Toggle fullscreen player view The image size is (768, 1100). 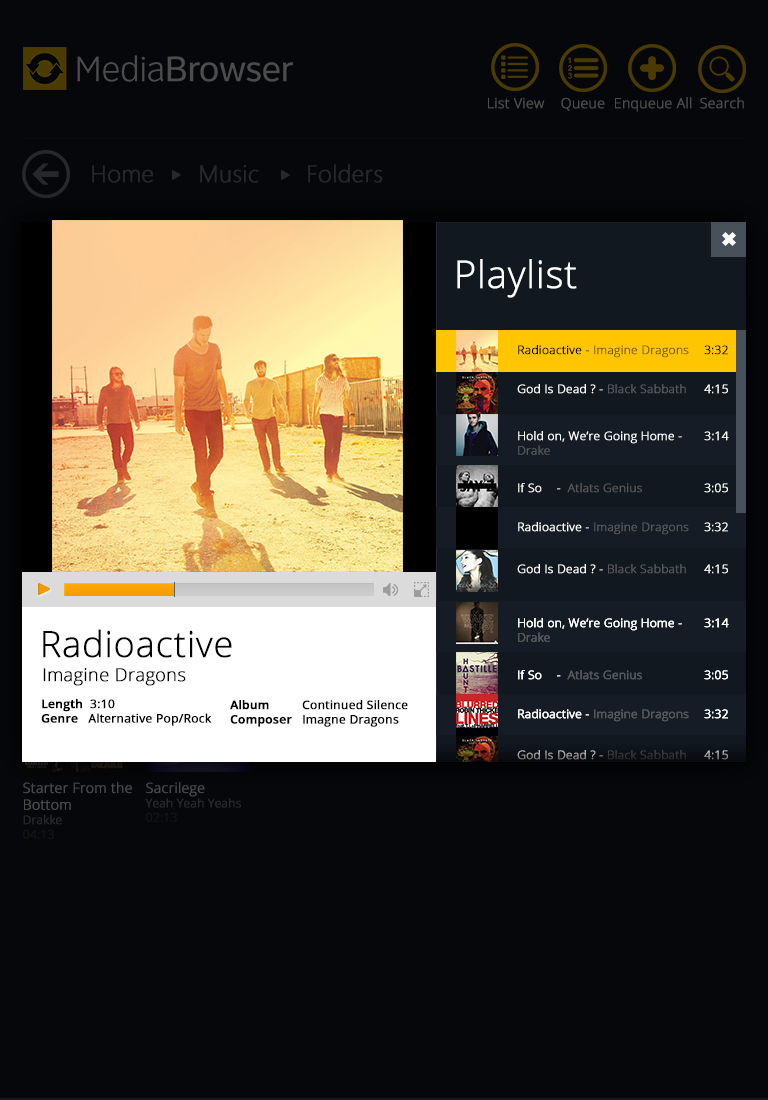[422, 589]
